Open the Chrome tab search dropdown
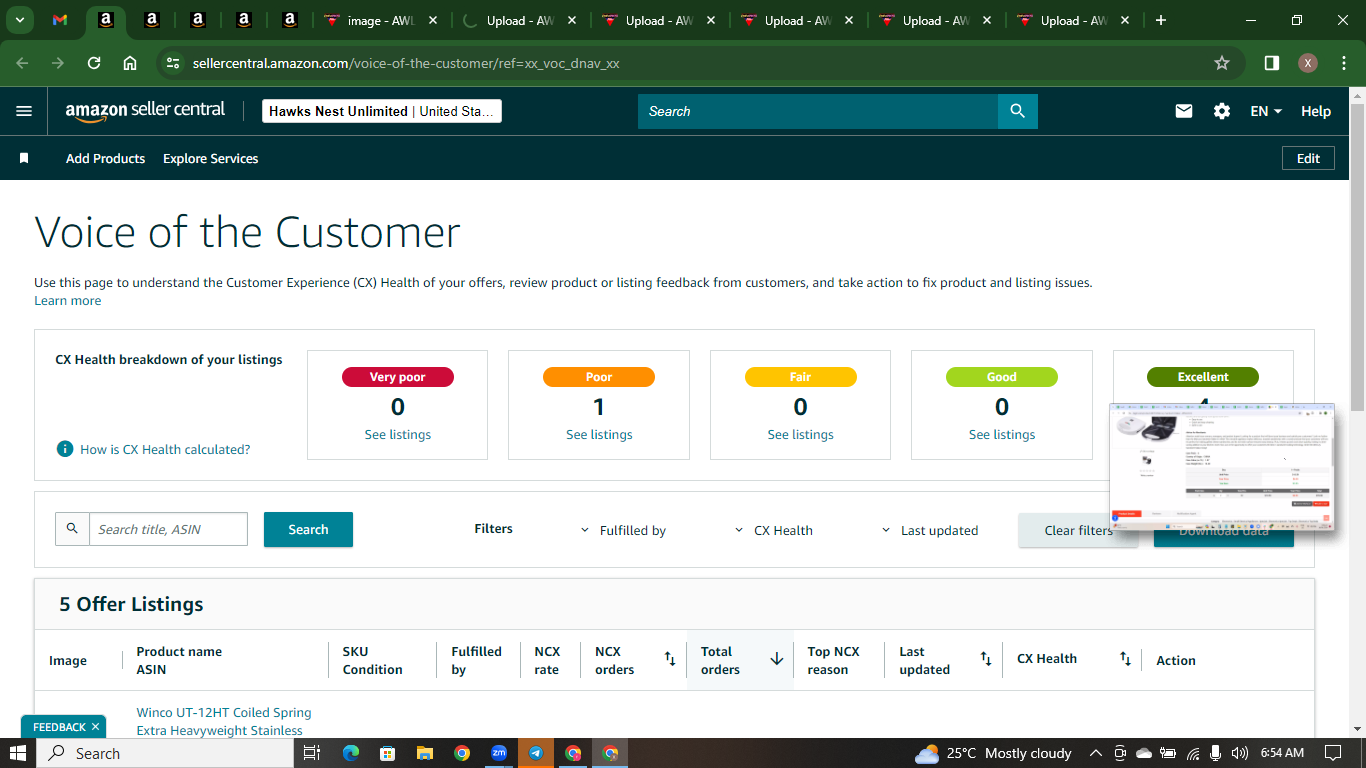Image resolution: width=1366 pixels, height=768 pixels. click(x=20, y=20)
